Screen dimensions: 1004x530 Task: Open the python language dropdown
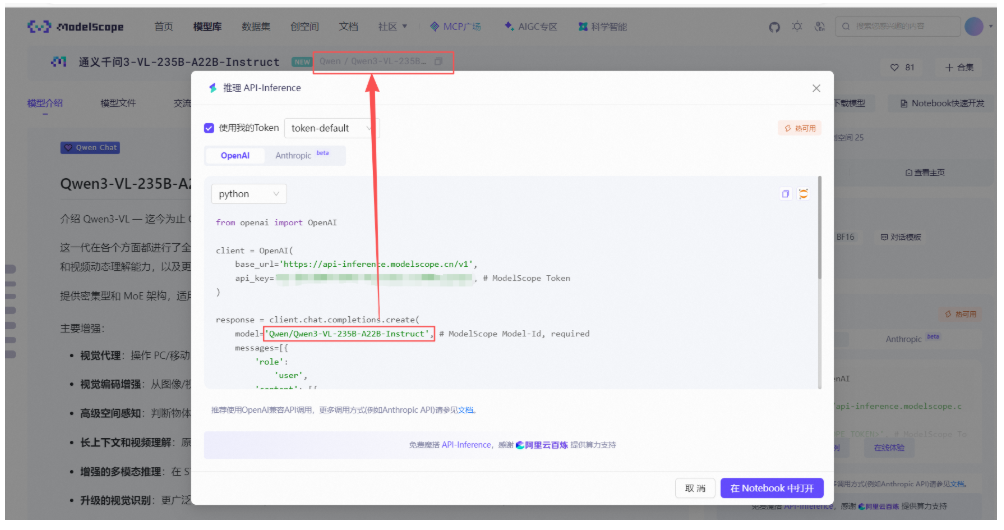[x=249, y=194]
